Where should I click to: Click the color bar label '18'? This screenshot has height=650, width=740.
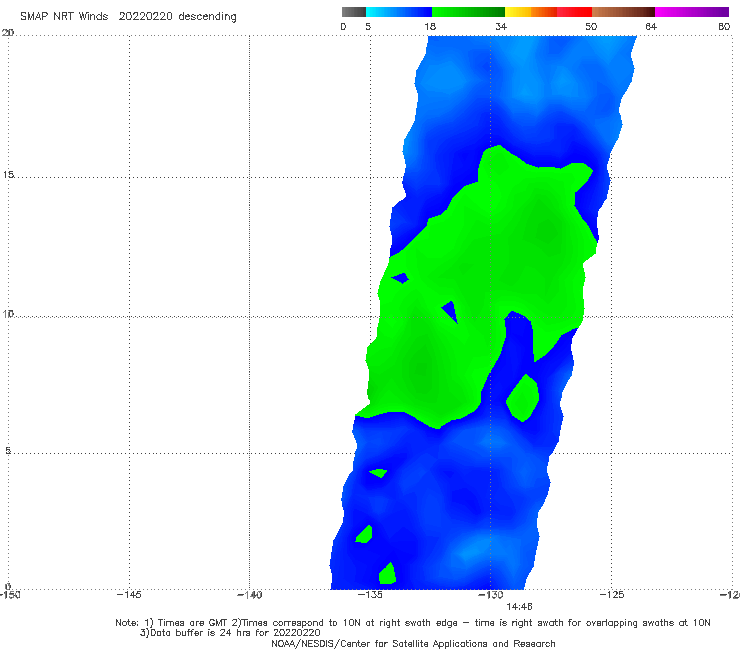[430, 27]
